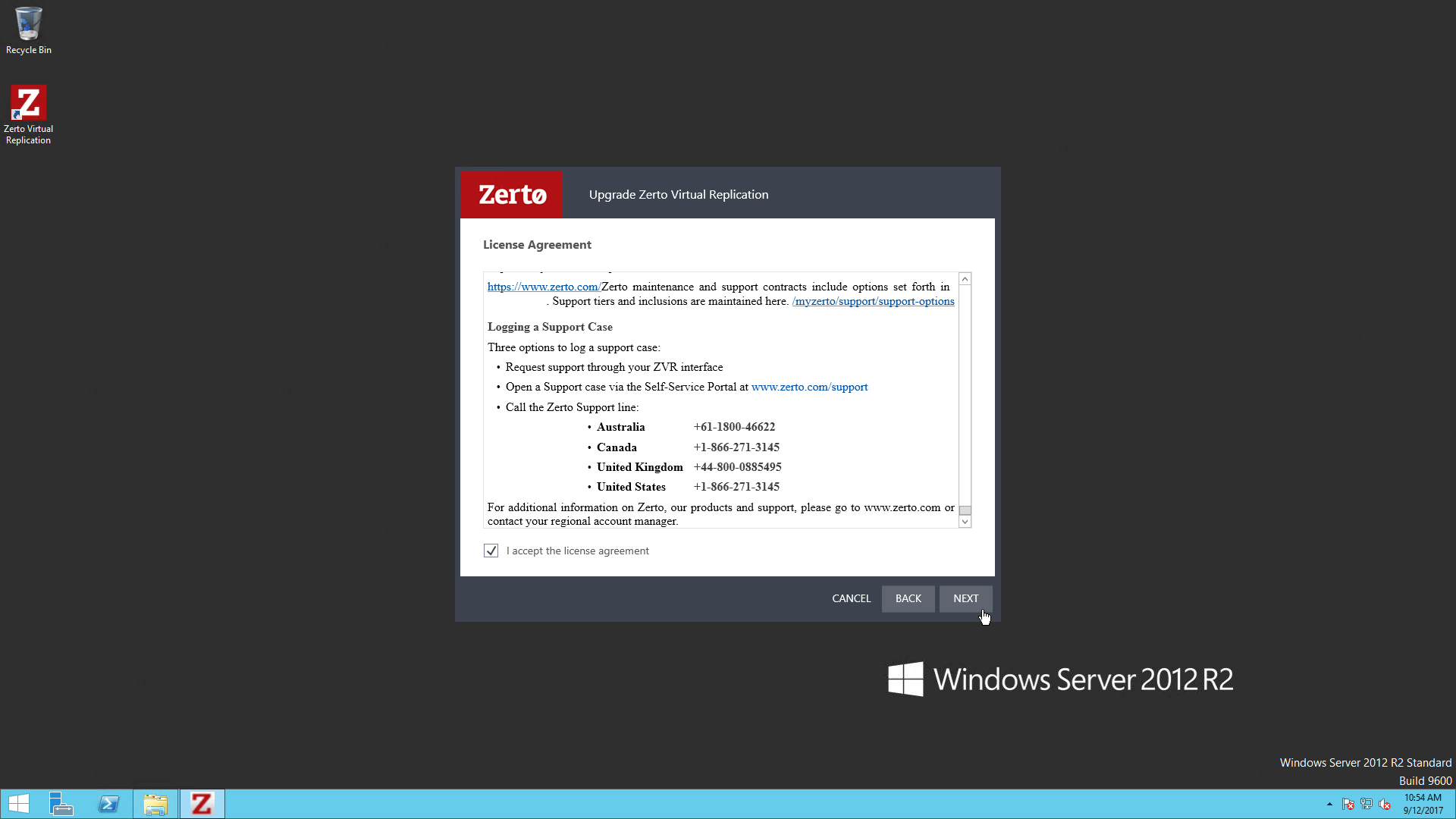
Task: Click license scroll down arrow
Action: (x=965, y=522)
